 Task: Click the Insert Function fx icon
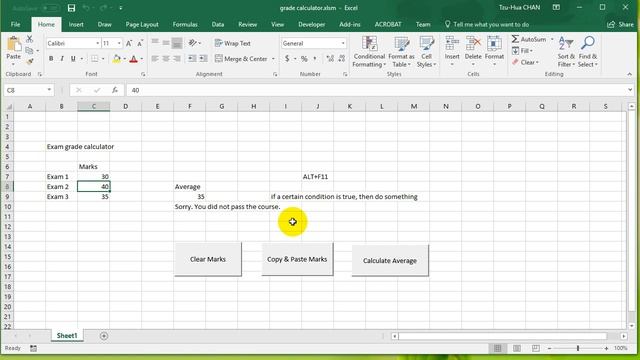pos(115,90)
